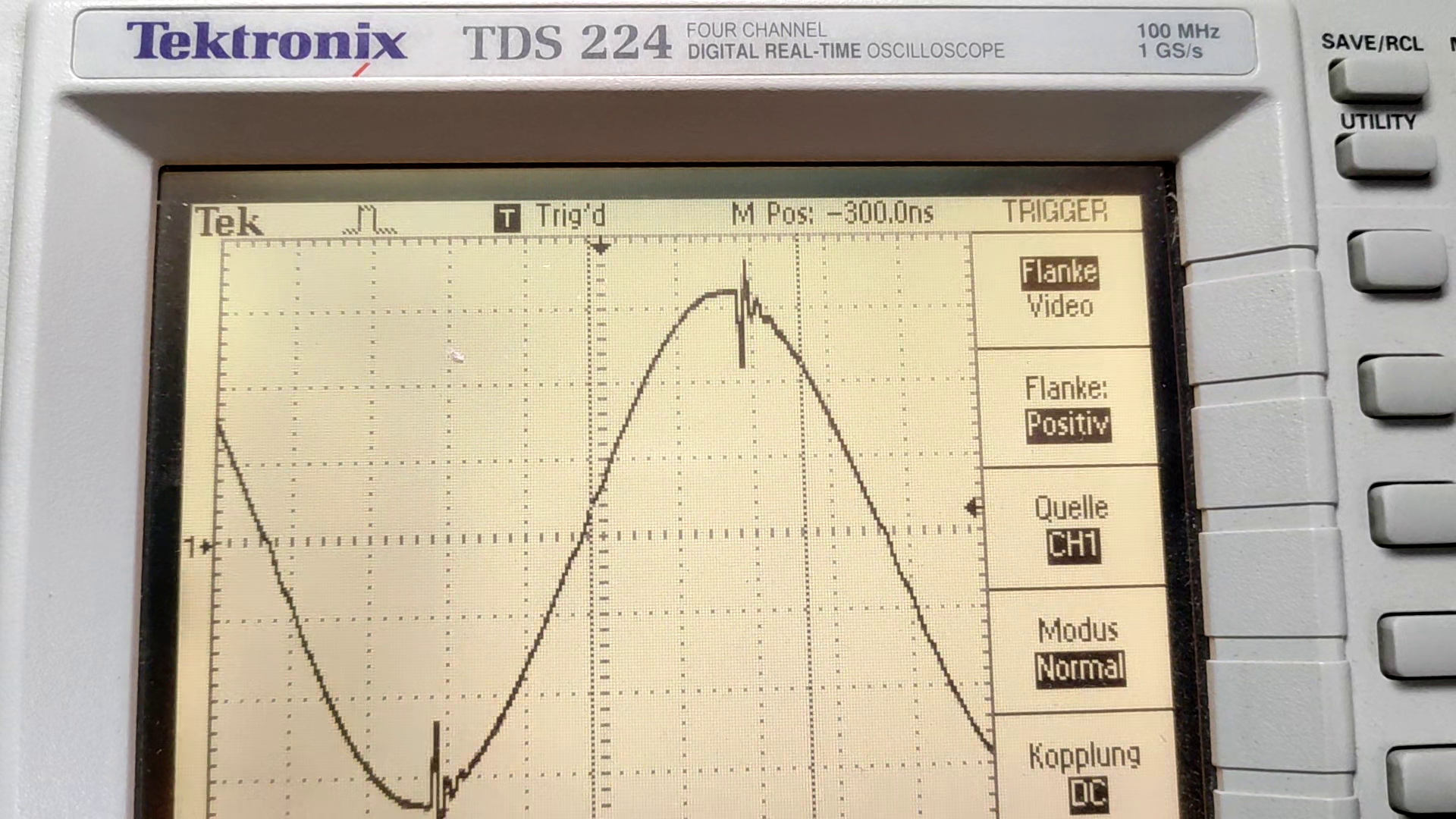Click the horizontal trigger position arrow marker
Screen dimensions: 1456x819
pyautogui.click(x=600, y=246)
